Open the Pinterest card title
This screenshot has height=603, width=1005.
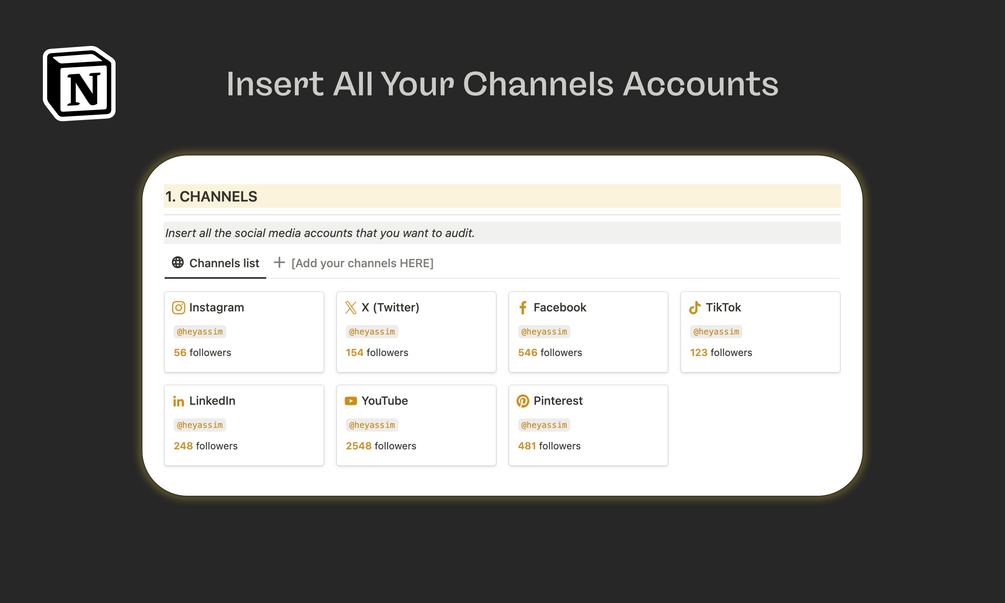(558, 401)
